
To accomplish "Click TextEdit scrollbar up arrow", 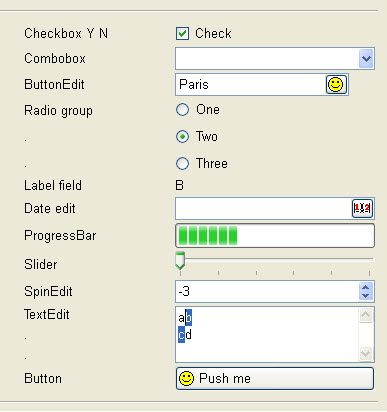I will coord(366,315).
